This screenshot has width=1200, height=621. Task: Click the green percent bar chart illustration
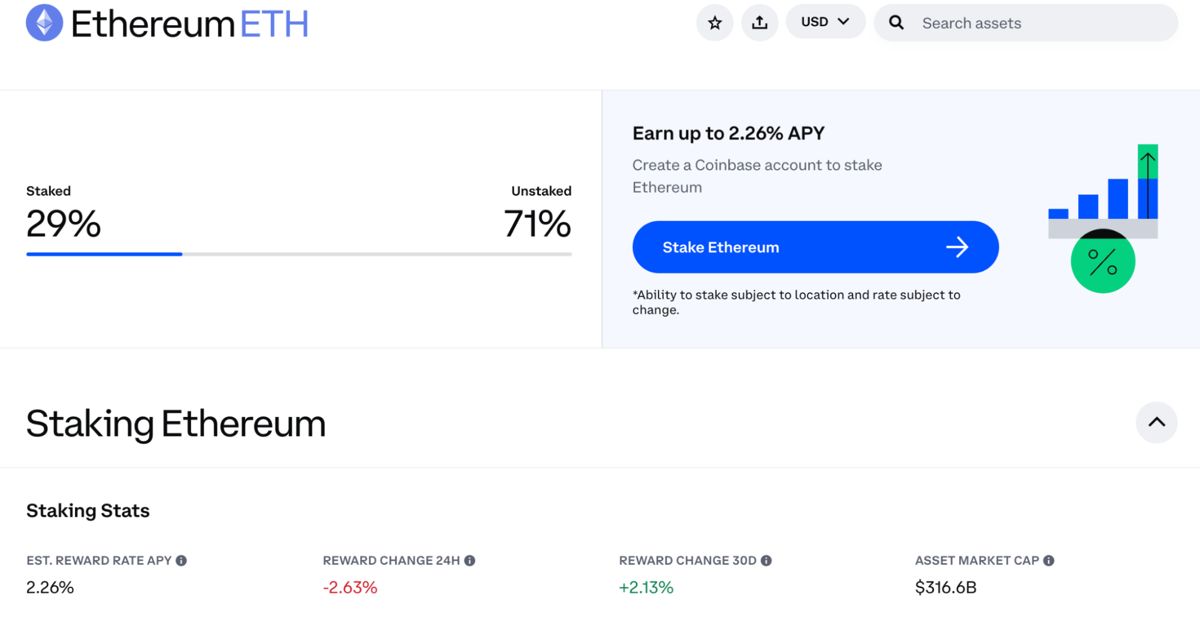point(1102,222)
